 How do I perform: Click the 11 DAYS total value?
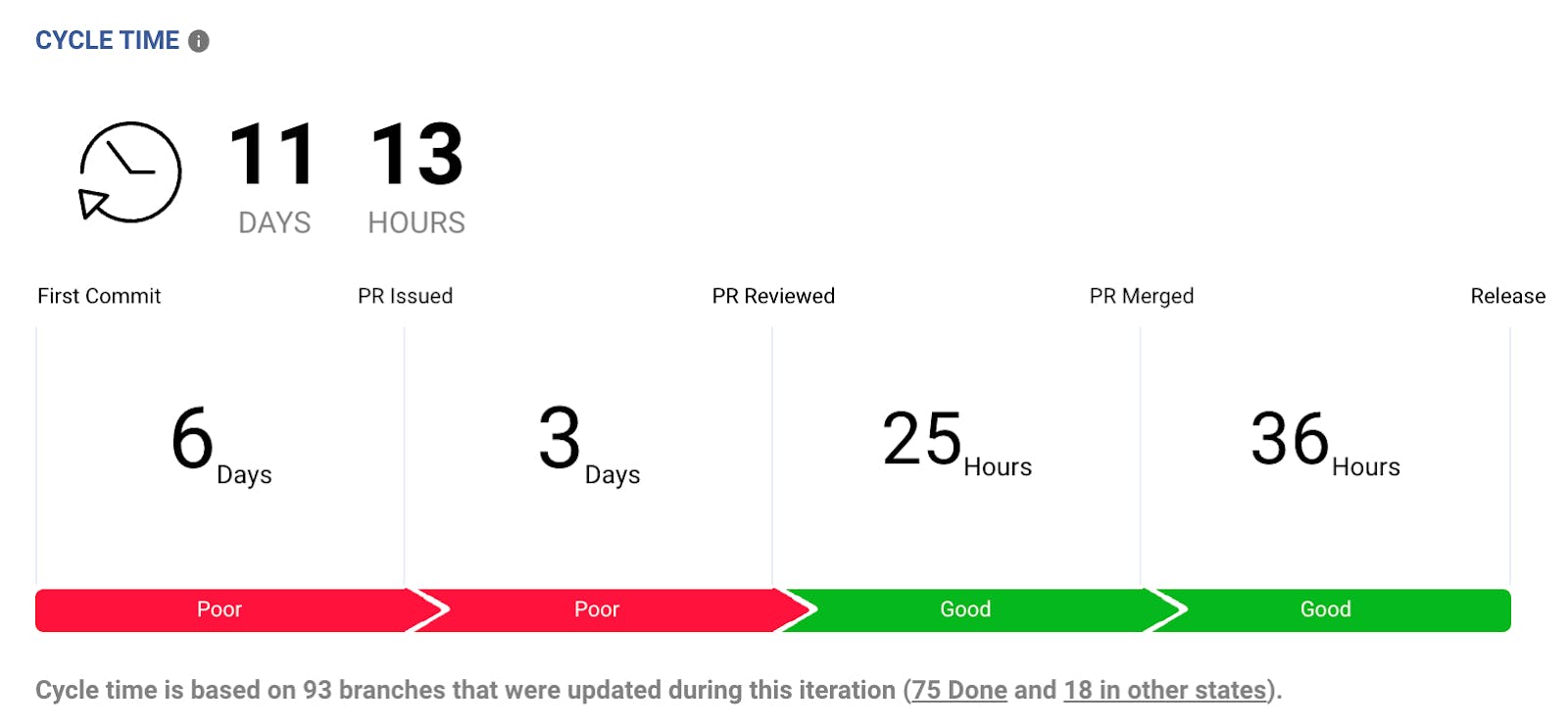273,174
